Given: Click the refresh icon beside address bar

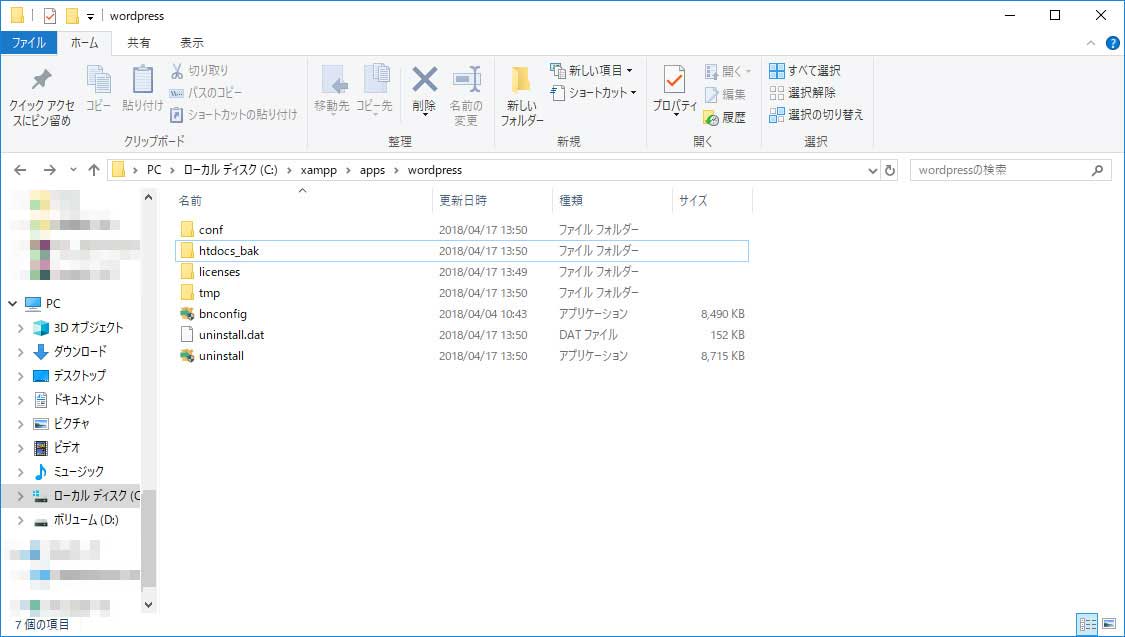Looking at the screenshot, I should [890, 170].
